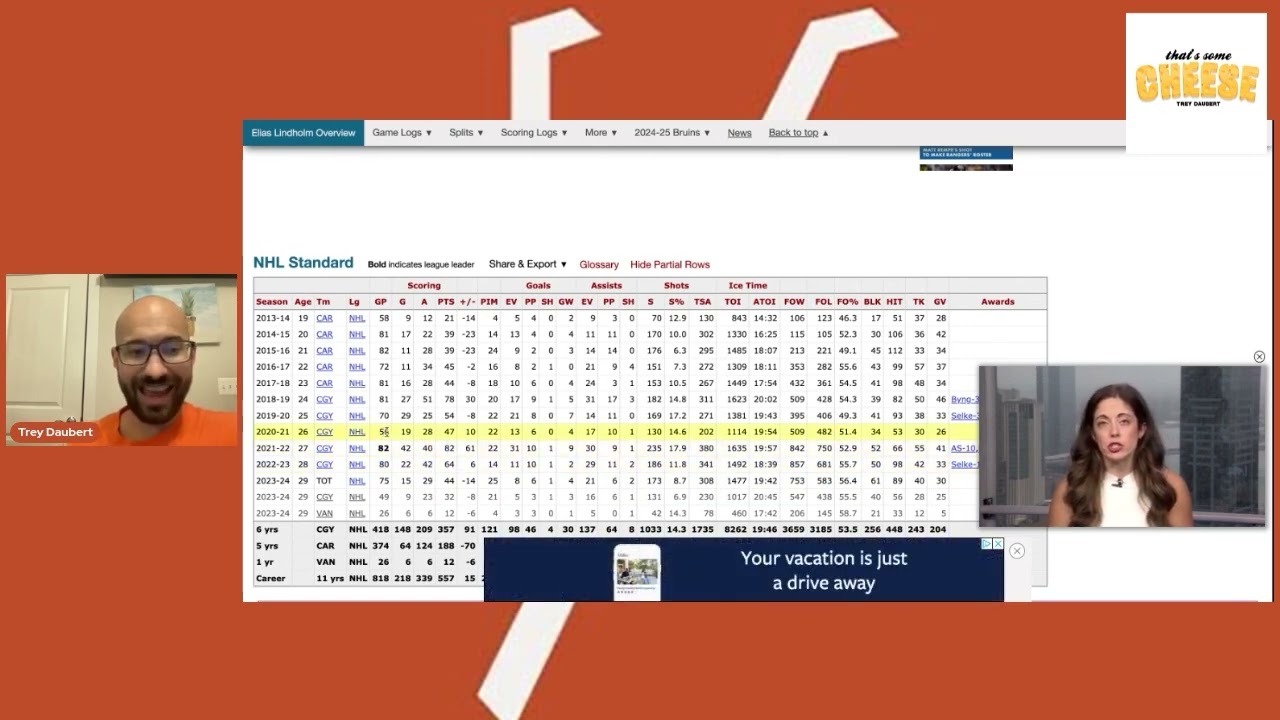Open CAR team link in 2013-14 row

click(x=324, y=318)
